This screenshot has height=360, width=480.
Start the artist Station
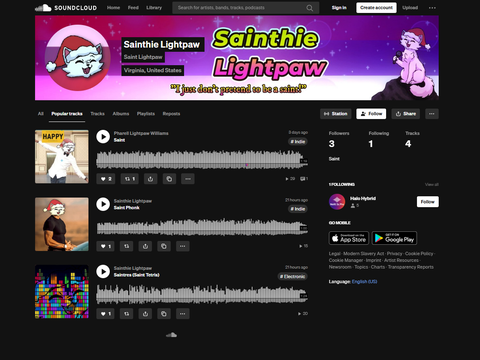point(336,114)
